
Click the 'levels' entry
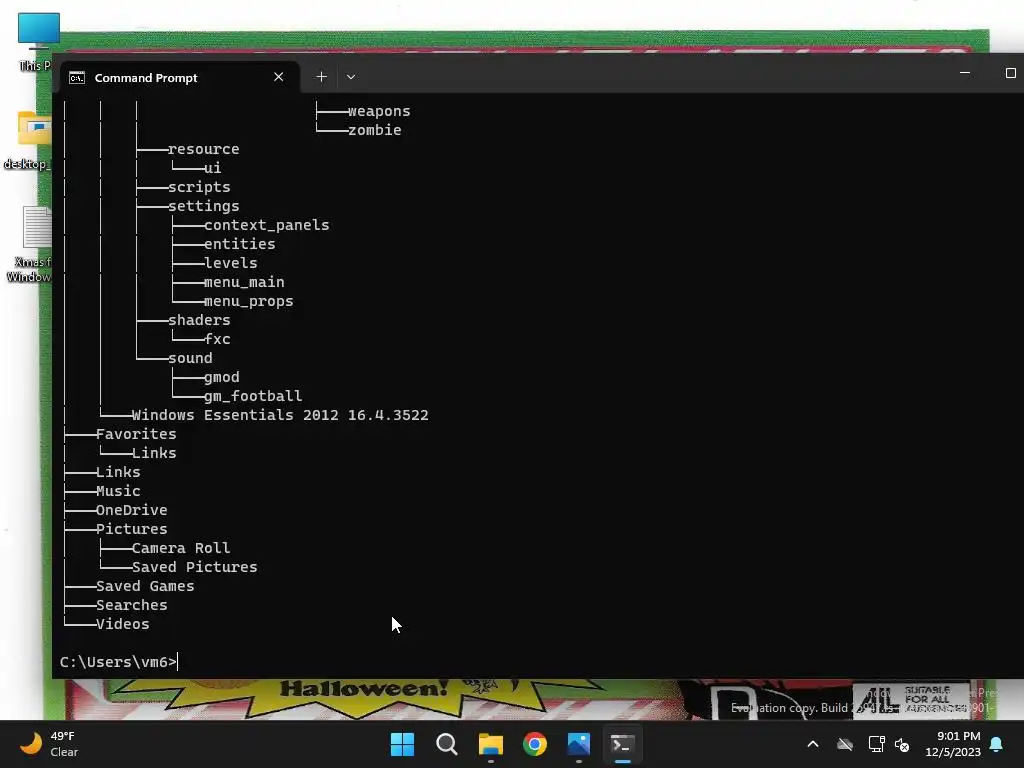[x=230, y=263]
